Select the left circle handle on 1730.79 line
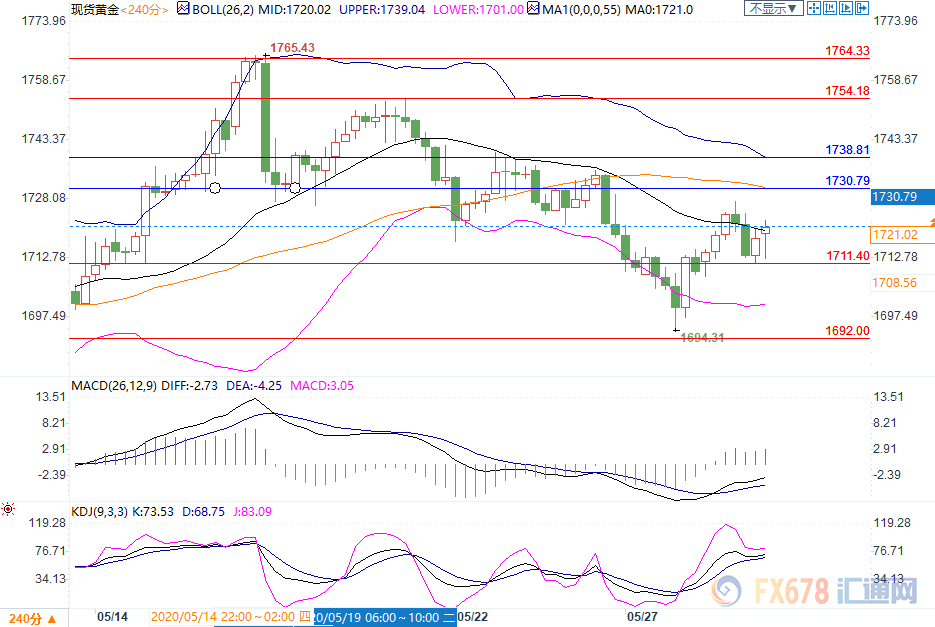Screen dimensions: 935x627 (214, 188)
